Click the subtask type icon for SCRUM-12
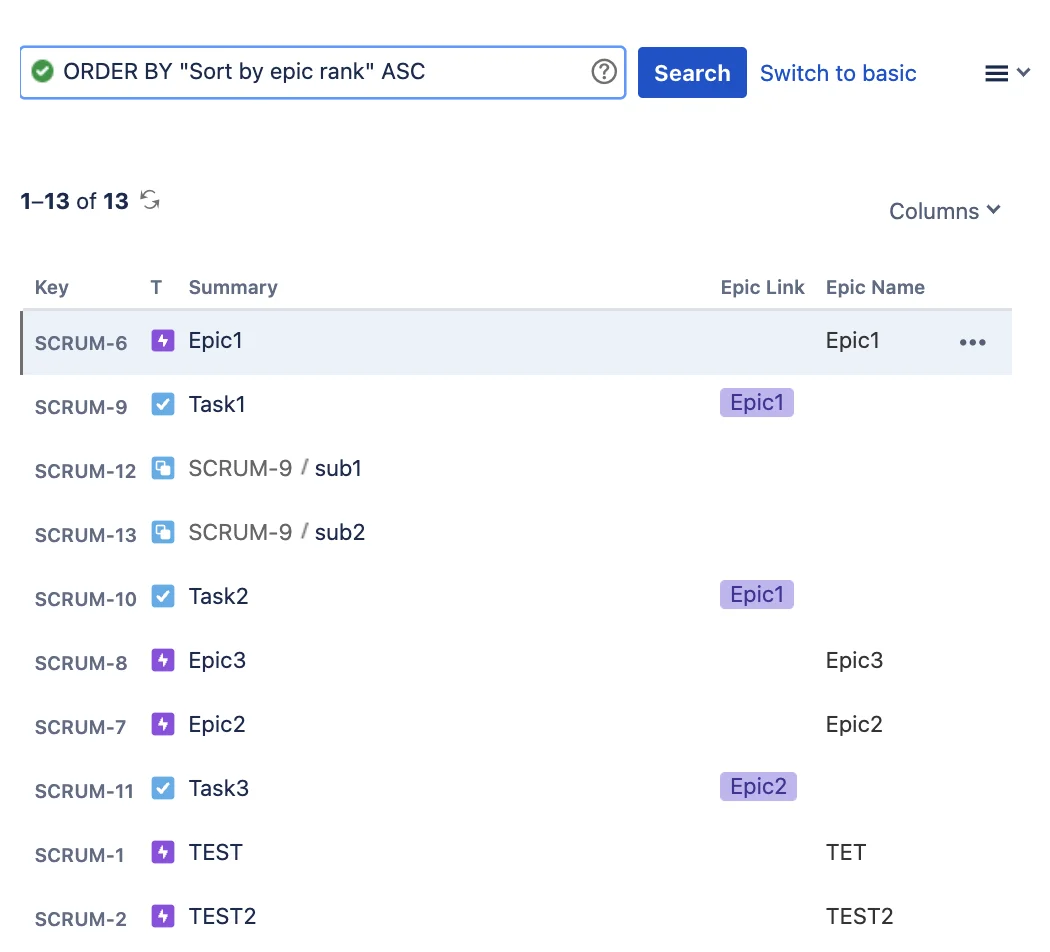This screenshot has width=1050, height=952. pyautogui.click(x=163, y=468)
